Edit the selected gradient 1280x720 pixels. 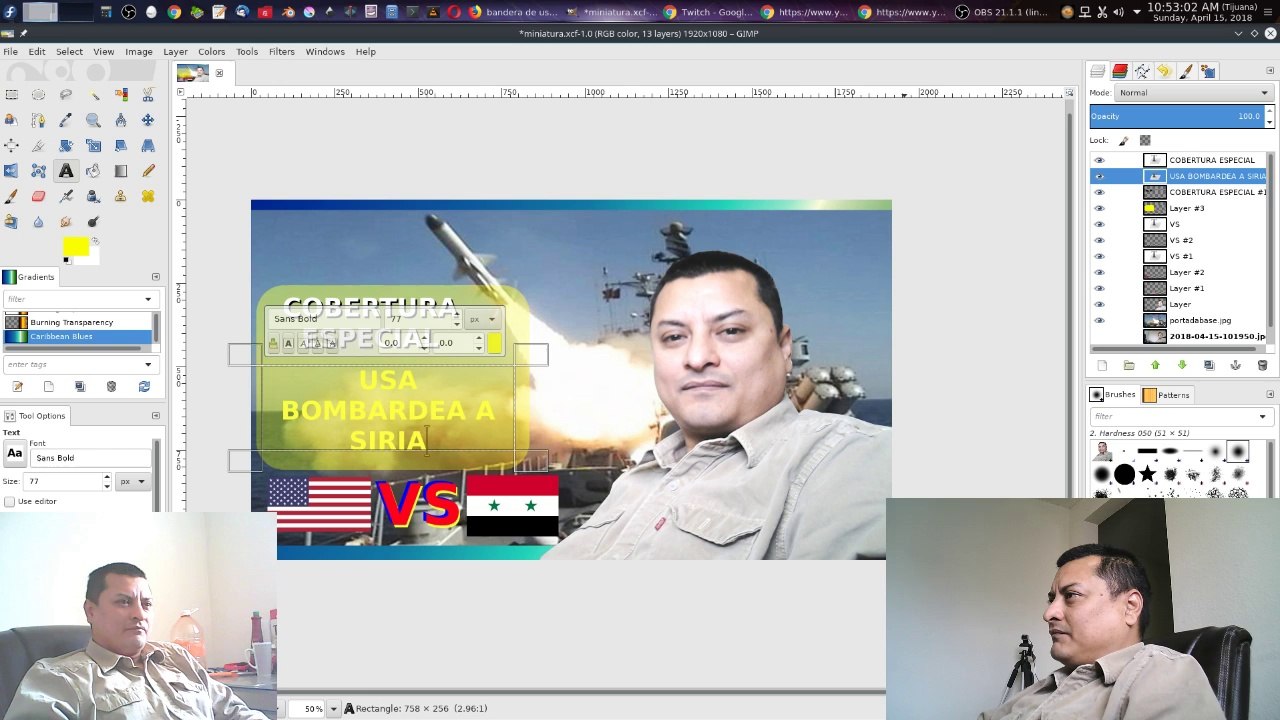click(17, 387)
